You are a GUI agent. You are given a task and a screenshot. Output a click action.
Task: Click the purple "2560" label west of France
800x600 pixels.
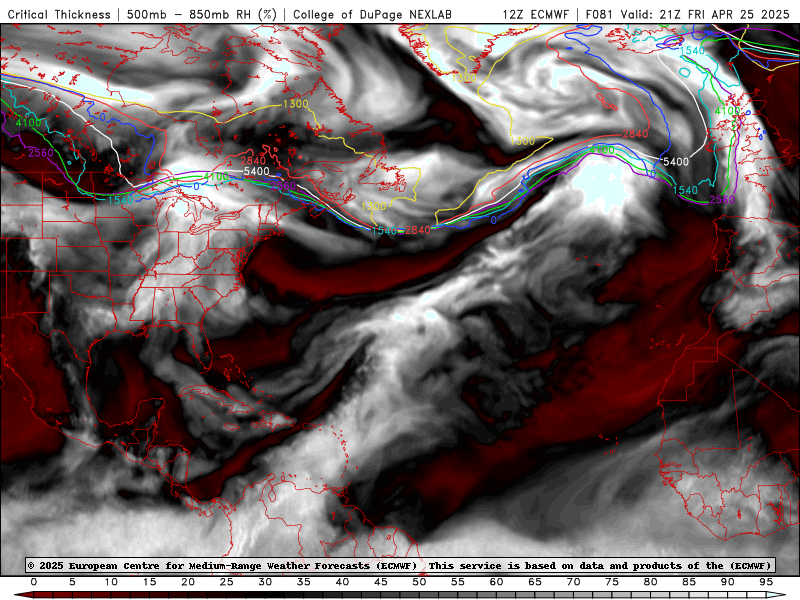722,199
